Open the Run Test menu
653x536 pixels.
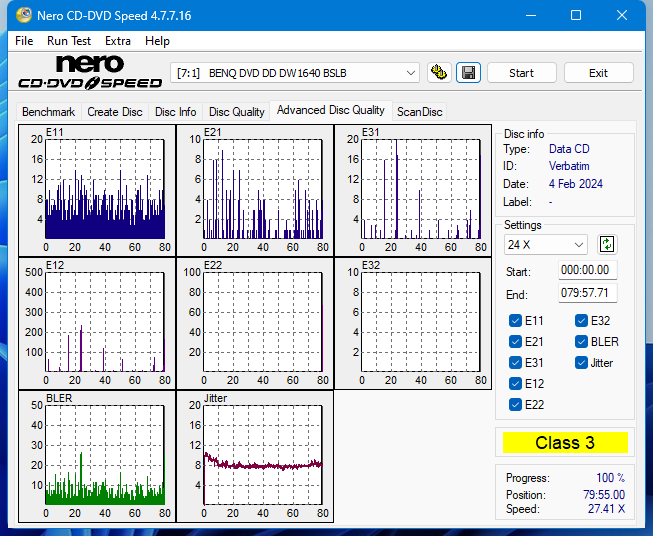[69, 41]
